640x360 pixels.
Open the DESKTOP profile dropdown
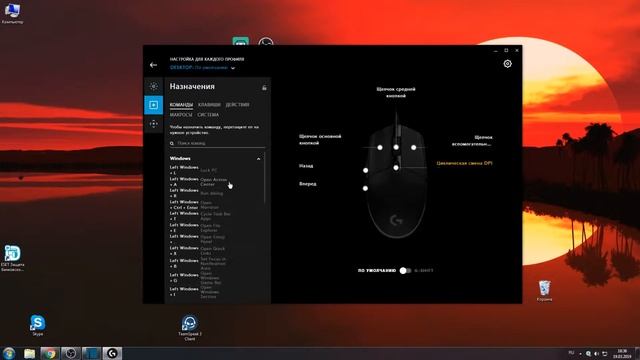[202, 68]
